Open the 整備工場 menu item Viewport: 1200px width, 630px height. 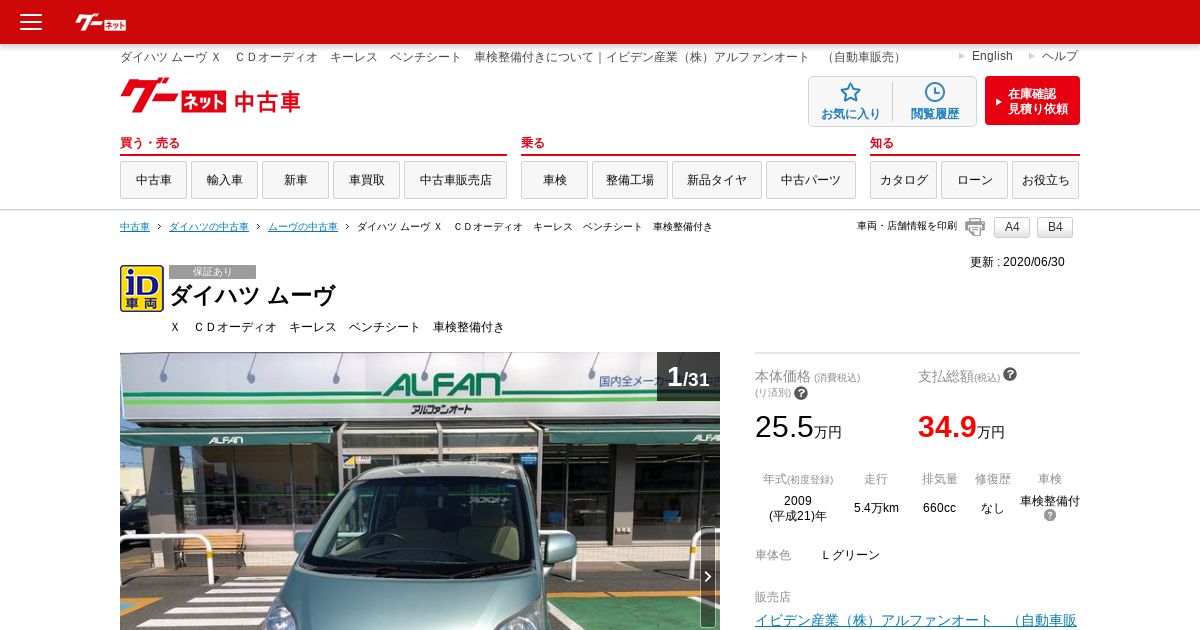point(630,180)
